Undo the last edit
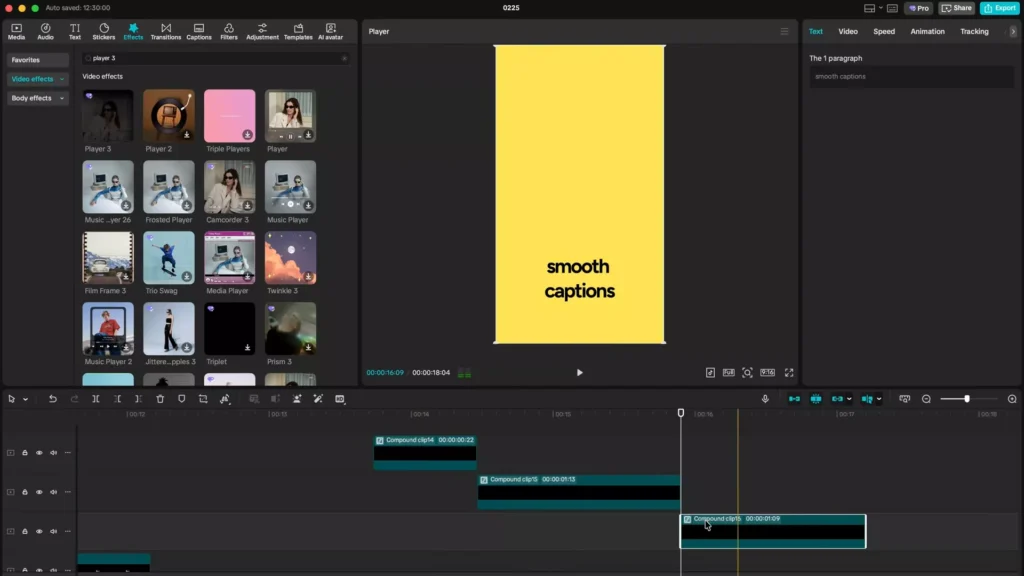 click(53, 399)
